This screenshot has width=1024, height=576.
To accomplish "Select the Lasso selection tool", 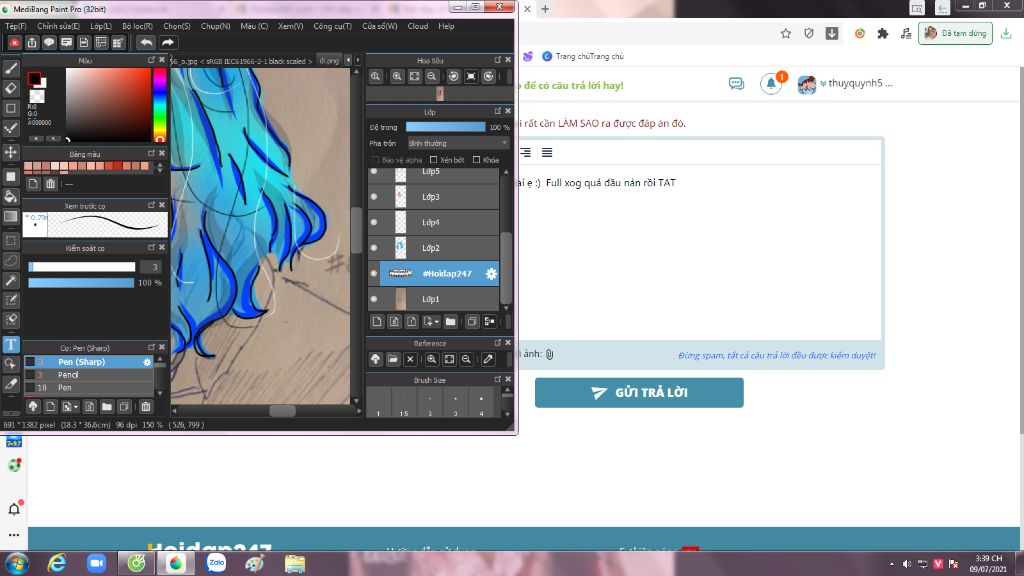I will [x=10, y=261].
